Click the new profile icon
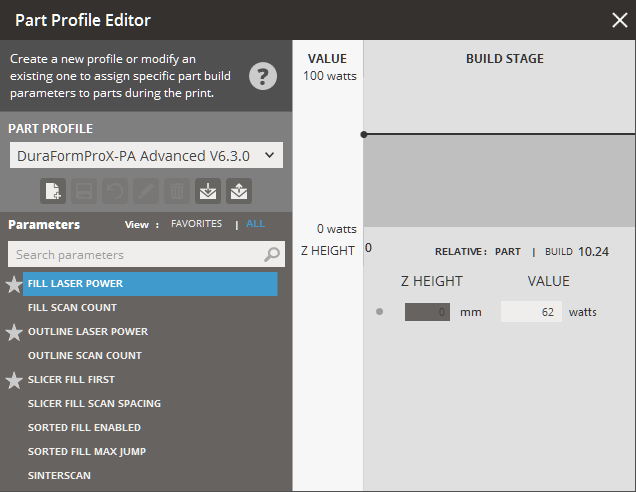Screen dimensions: 636x492 pyautogui.click(x=53, y=191)
